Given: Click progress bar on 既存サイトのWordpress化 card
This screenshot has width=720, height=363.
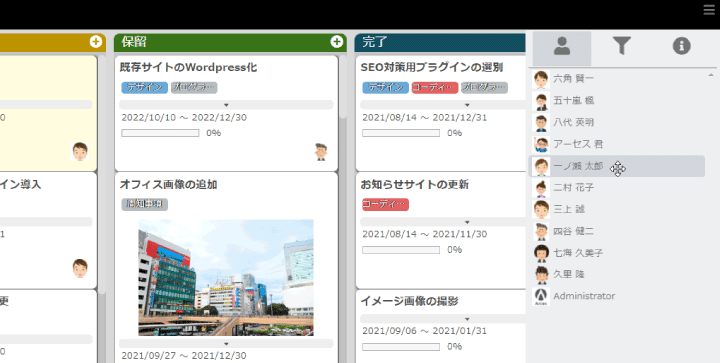Looking at the screenshot, I should pyautogui.click(x=160, y=133).
